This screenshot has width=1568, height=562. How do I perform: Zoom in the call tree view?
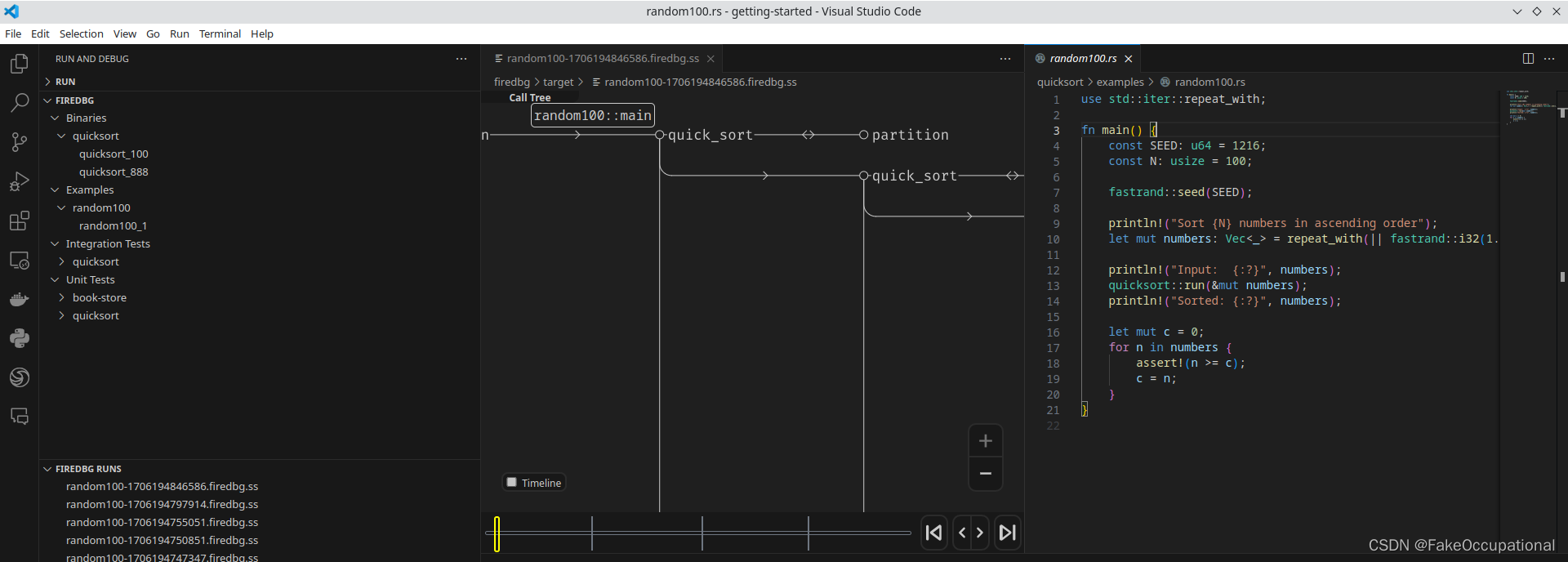986,441
